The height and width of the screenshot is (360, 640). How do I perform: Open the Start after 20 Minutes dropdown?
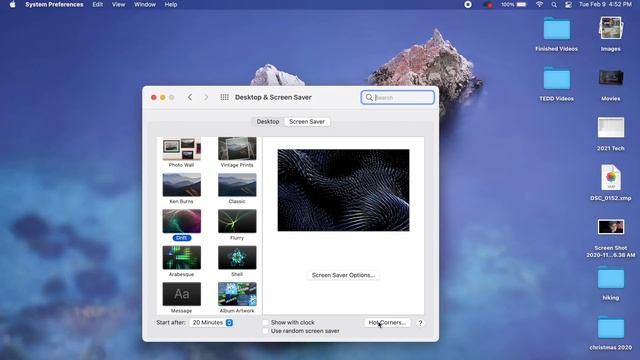(x=211, y=322)
